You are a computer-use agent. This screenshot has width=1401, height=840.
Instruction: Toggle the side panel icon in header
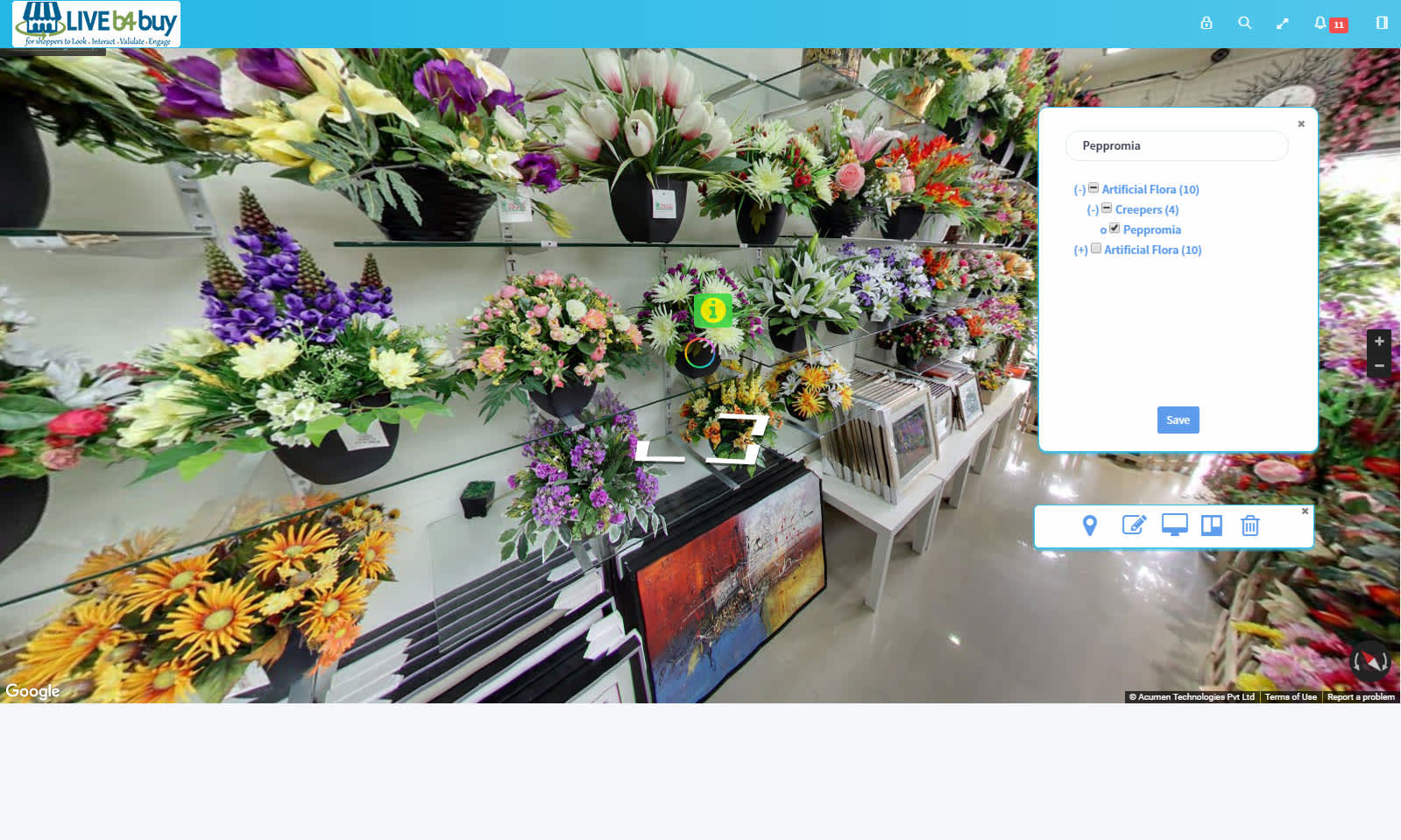pos(1382,23)
